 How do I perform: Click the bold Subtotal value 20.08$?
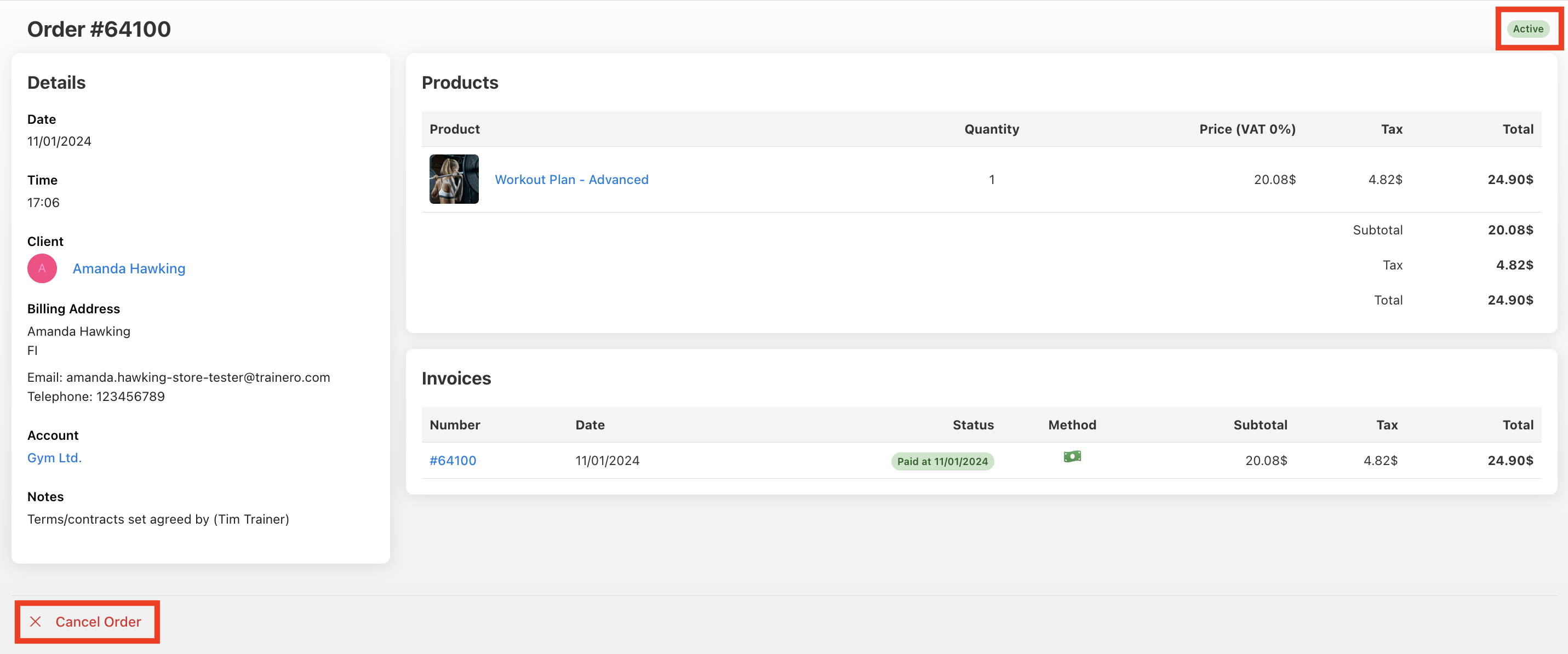pyautogui.click(x=1510, y=230)
